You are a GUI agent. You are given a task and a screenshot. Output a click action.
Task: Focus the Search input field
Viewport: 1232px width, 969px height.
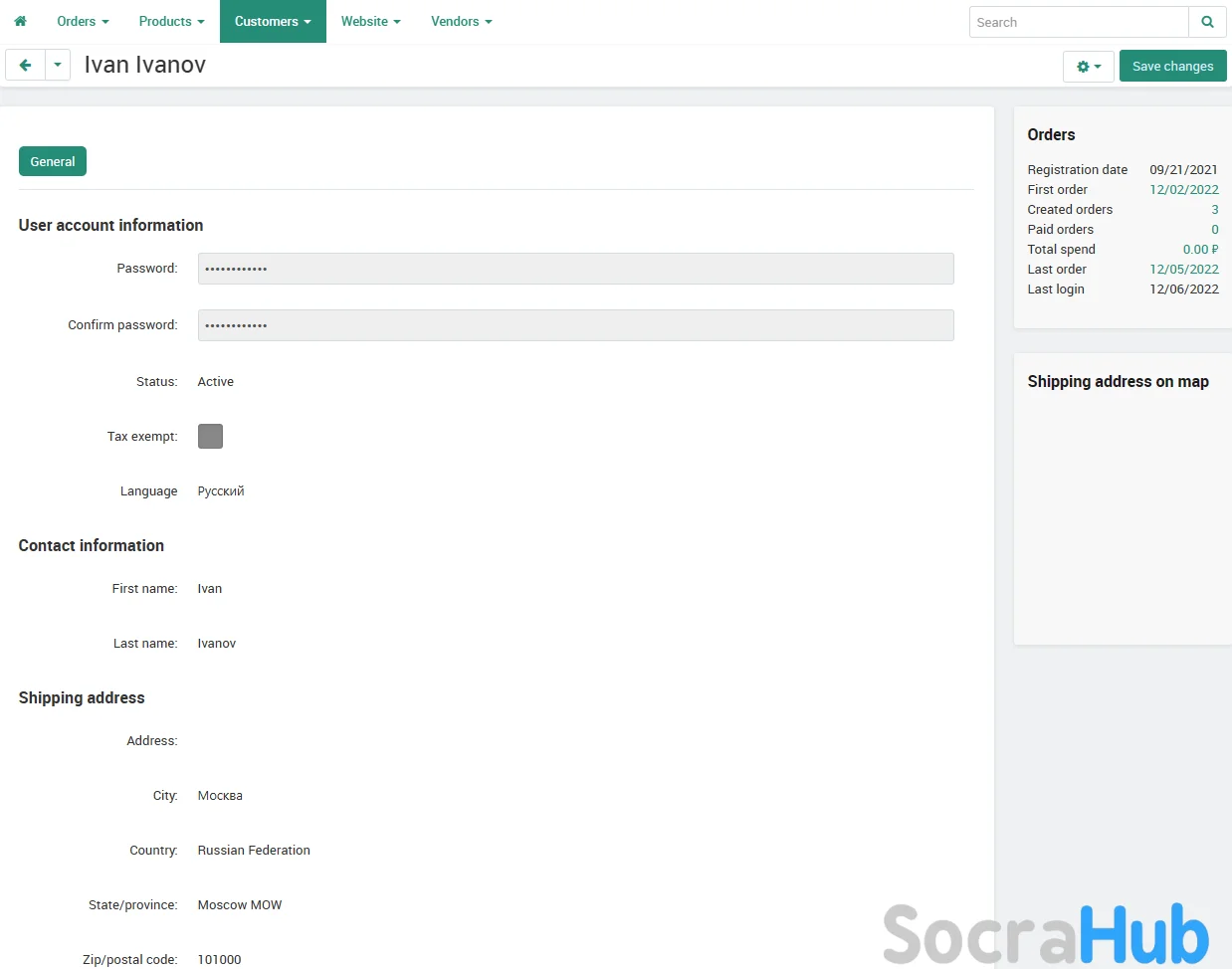point(1079,22)
